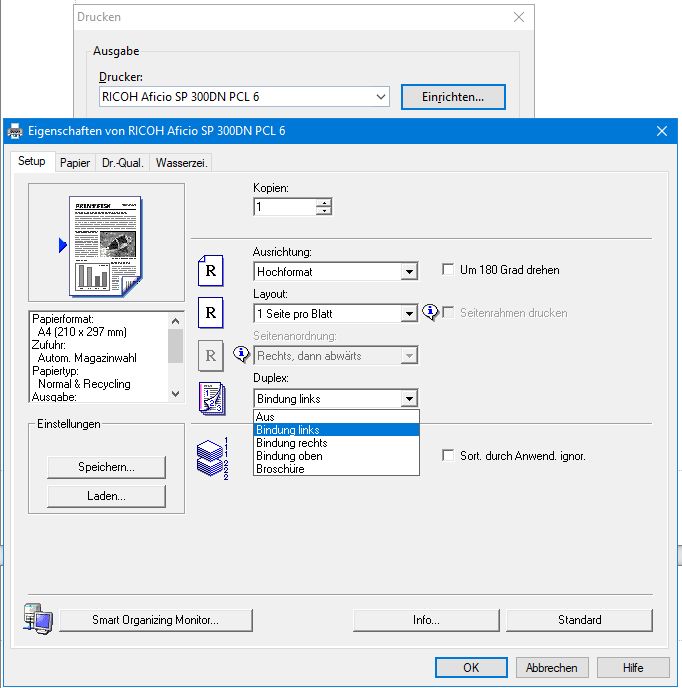The height and width of the screenshot is (688, 682).
Task: Click the Normal & Recycling summary line
Action: (84, 384)
